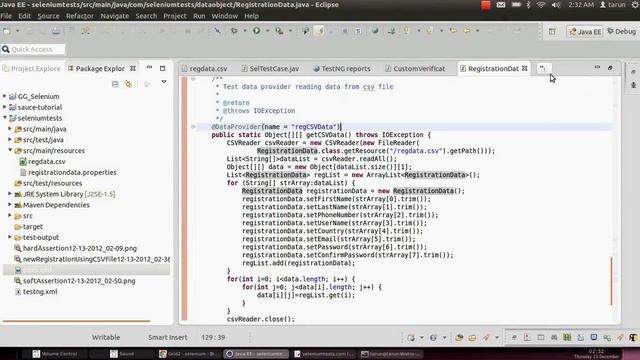Screen dimensions: 640x360
Task: Click the rightmost T icon in status bar
Action: tap(633, 338)
